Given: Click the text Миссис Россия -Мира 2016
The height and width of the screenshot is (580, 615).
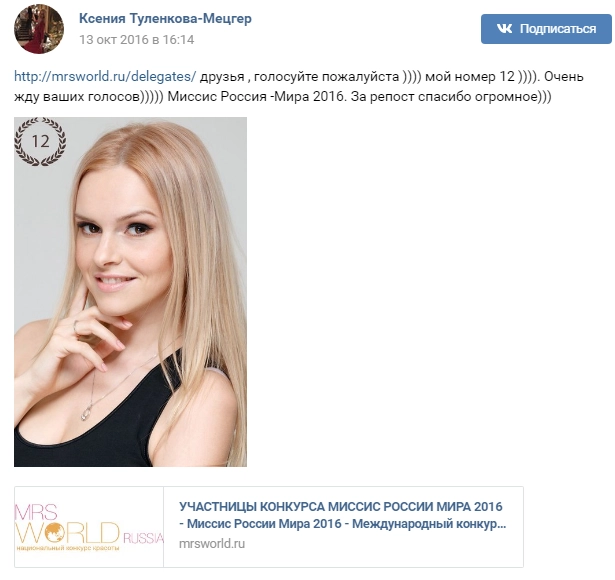Looking at the screenshot, I should pyautogui.click(x=255, y=96).
